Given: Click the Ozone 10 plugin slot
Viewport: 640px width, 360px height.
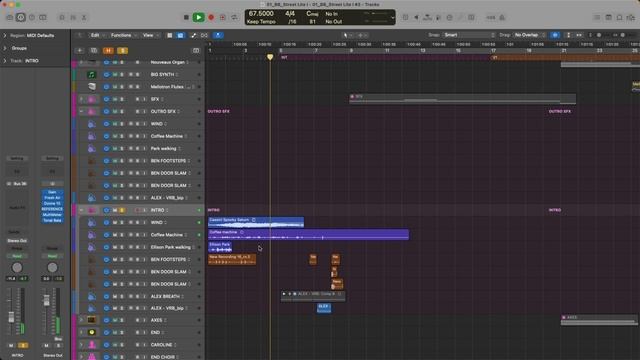Looking at the screenshot, I should tap(52, 203).
